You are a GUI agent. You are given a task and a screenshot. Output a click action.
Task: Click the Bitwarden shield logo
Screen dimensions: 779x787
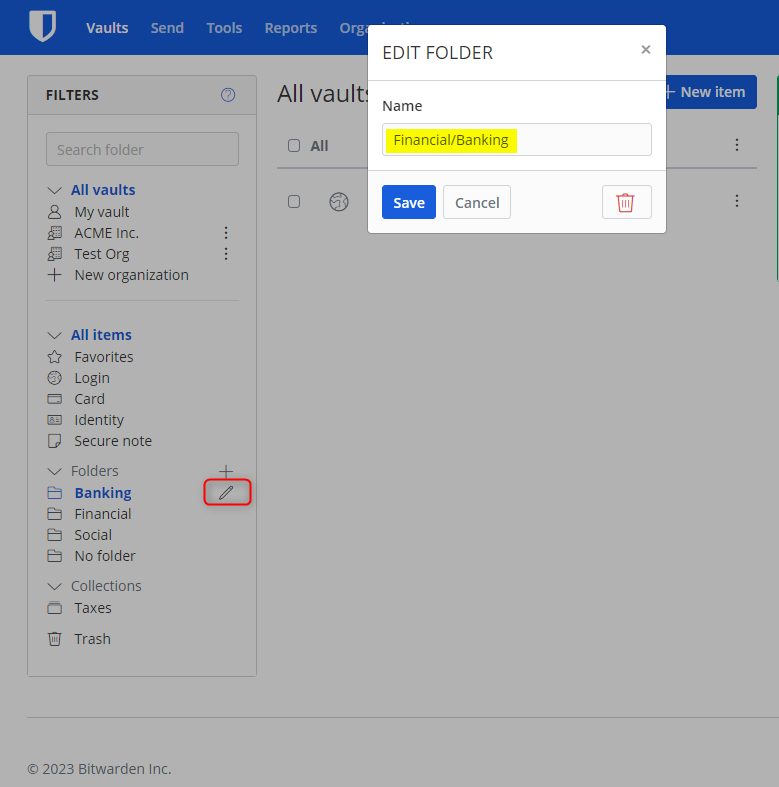(x=43, y=26)
